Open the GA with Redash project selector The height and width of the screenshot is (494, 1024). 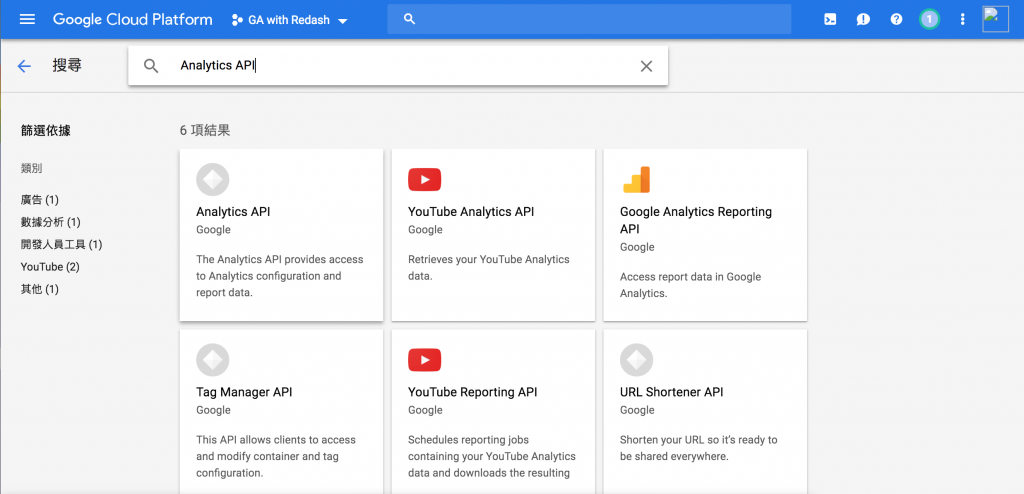pos(290,20)
